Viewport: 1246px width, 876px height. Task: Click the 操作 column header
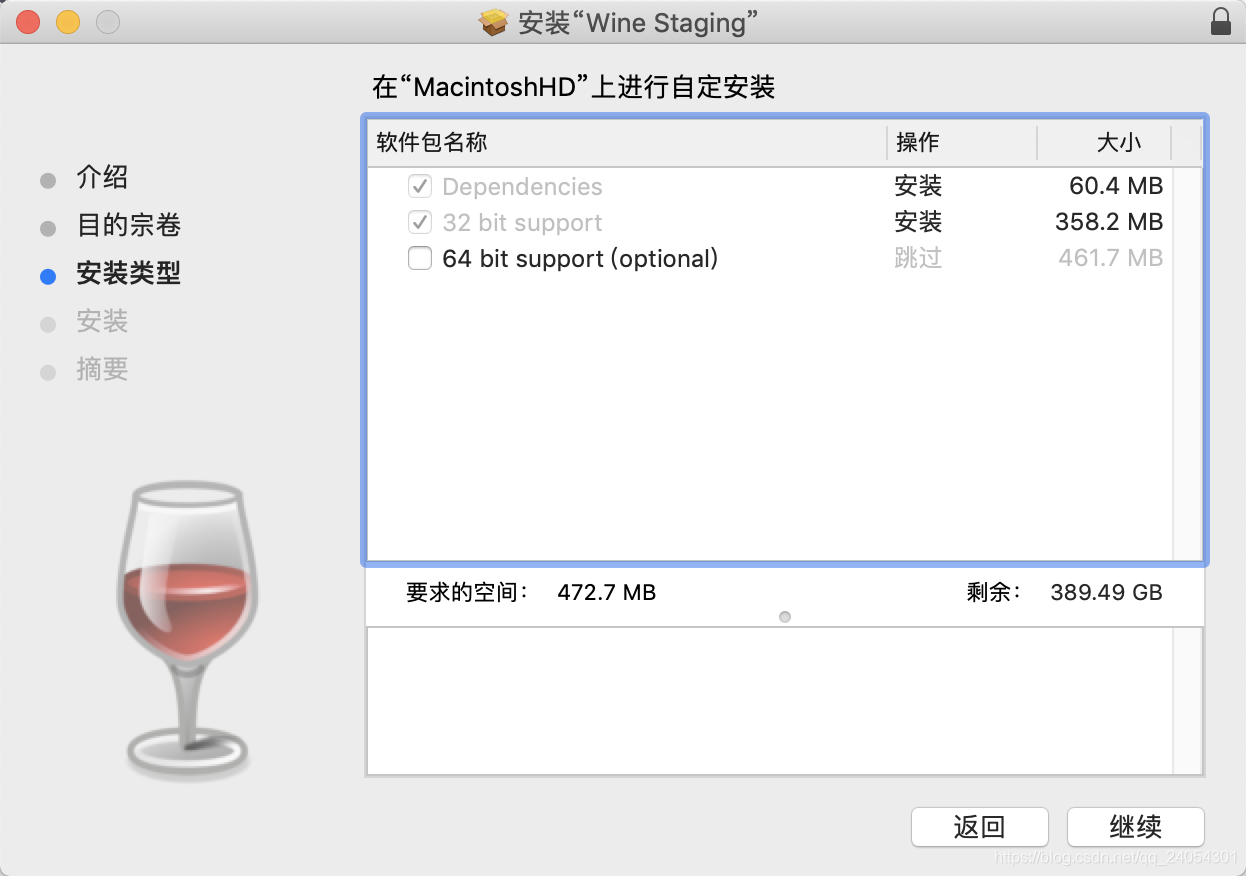962,143
